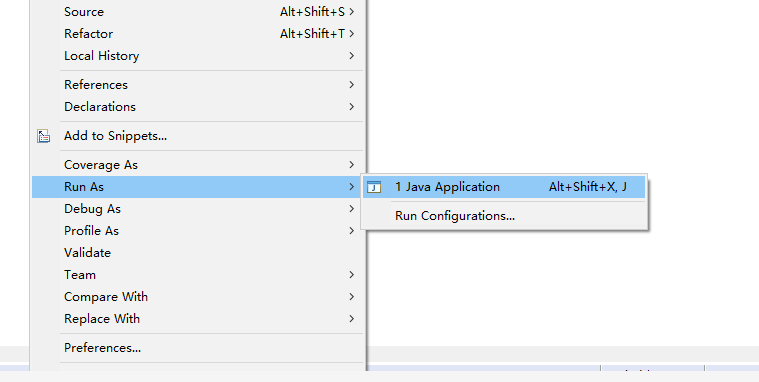The width and height of the screenshot is (759, 382).
Task: Open the Replace With submenu
Action: 197,319
